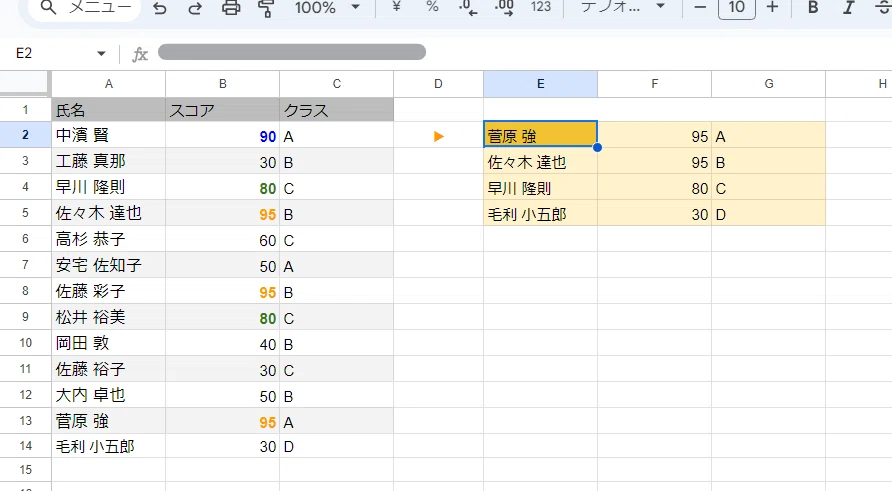The height and width of the screenshot is (491, 892).
Task: Select cell containing 佐藤 裕子
Action: tap(109, 369)
